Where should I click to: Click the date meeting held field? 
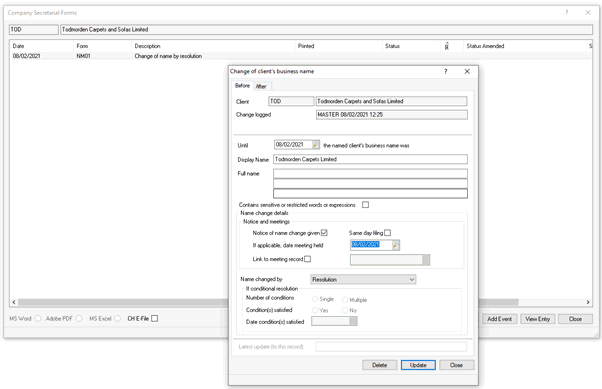(x=371, y=245)
